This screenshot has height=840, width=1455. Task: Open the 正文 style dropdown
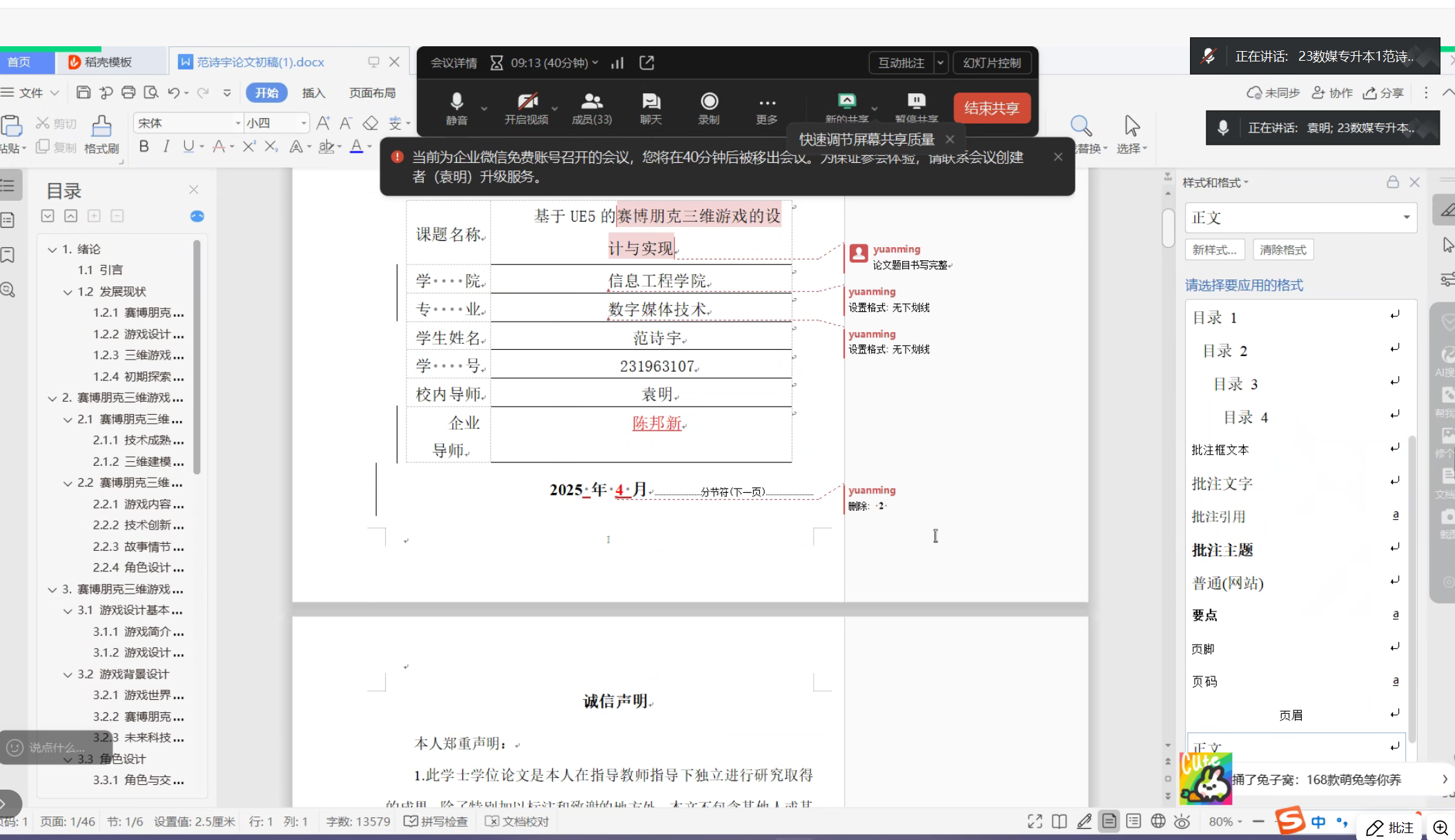(x=1406, y=217)
